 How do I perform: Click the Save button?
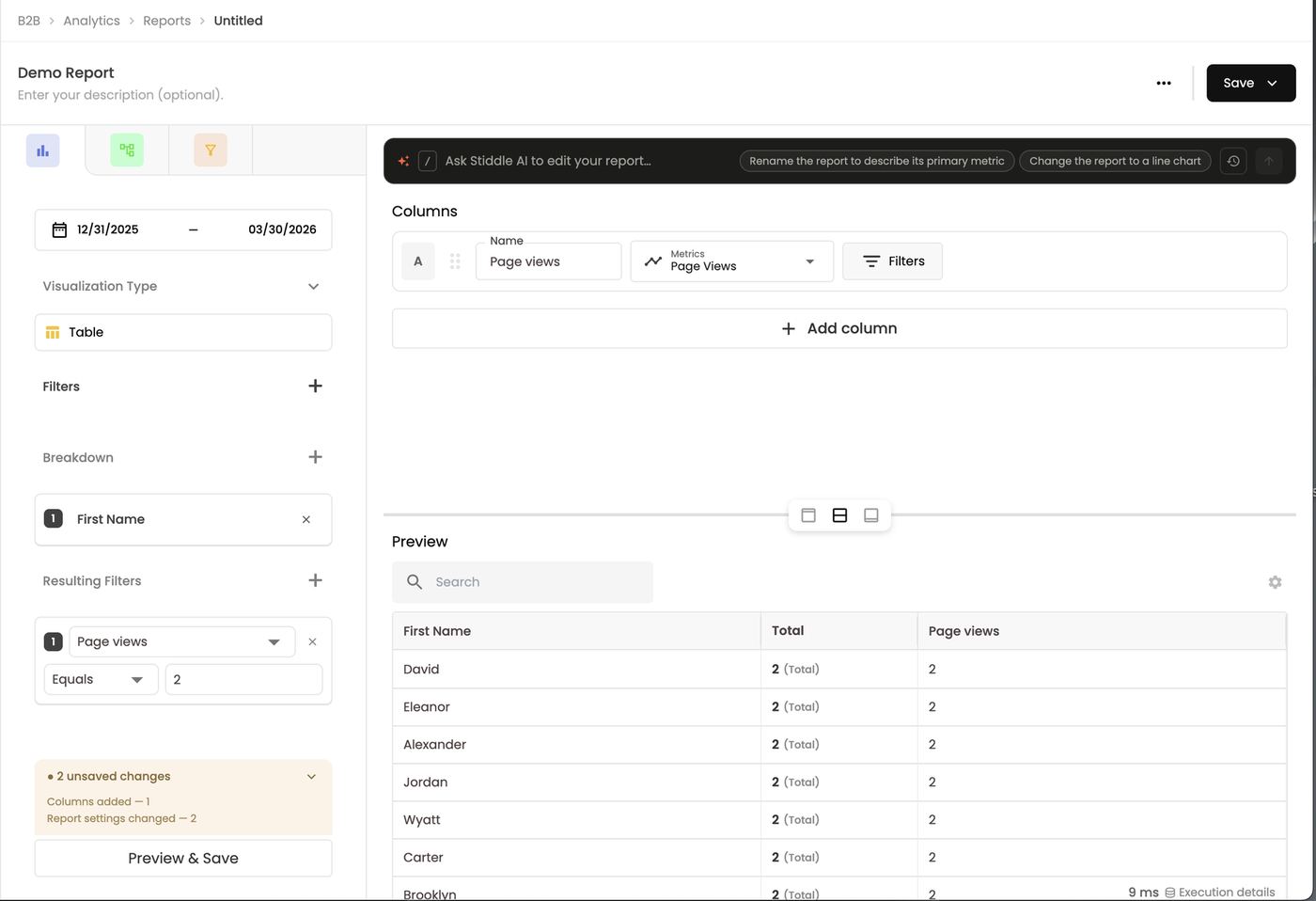[1250, 83]
